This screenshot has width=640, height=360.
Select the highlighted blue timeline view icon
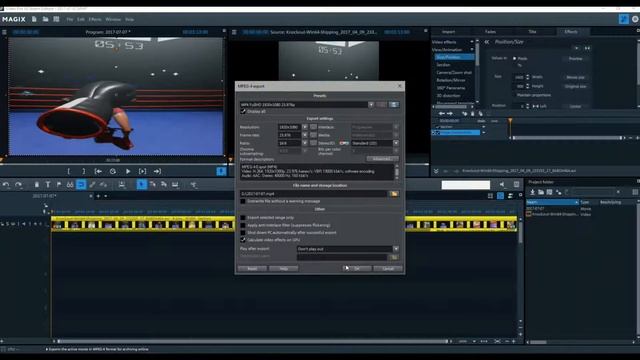(x=500, y=196)
